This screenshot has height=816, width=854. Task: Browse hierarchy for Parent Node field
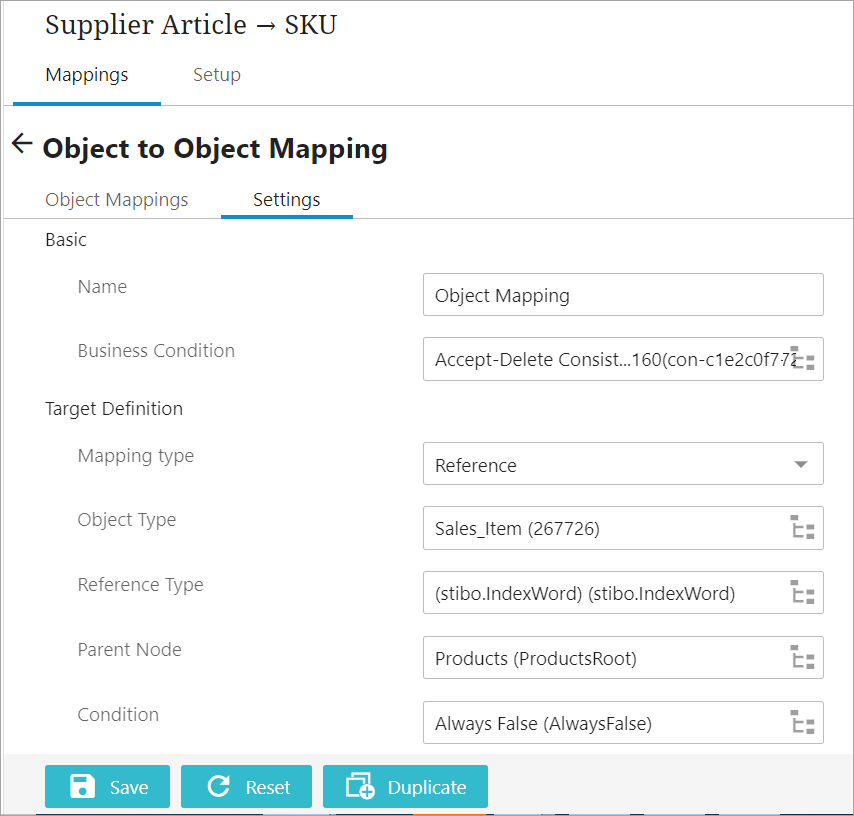(802, 658)
